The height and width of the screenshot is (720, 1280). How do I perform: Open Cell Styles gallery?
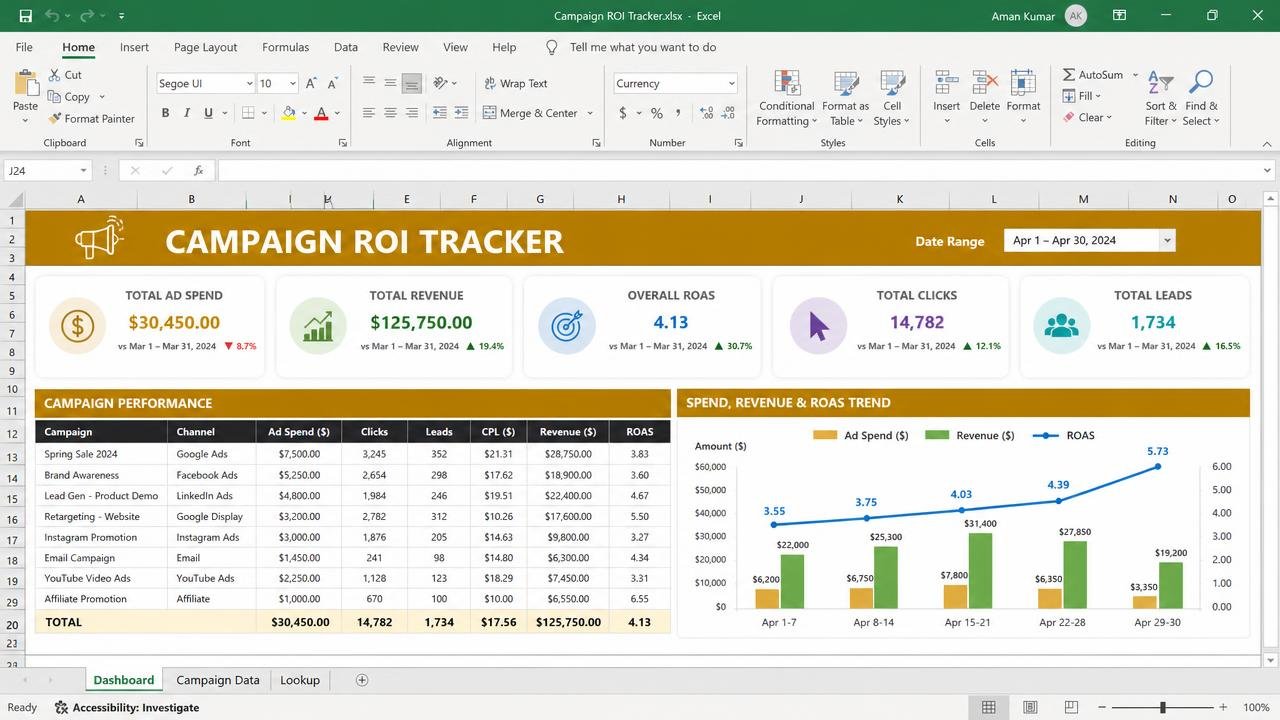point(892,98)
